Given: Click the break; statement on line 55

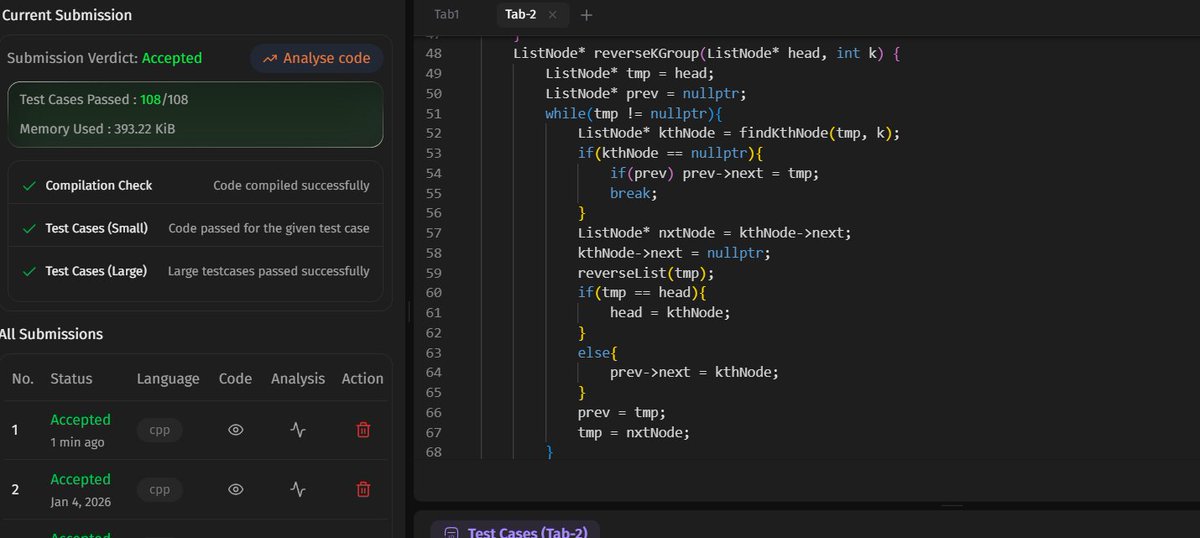Looking at the screenshot, I should [633, 193].
